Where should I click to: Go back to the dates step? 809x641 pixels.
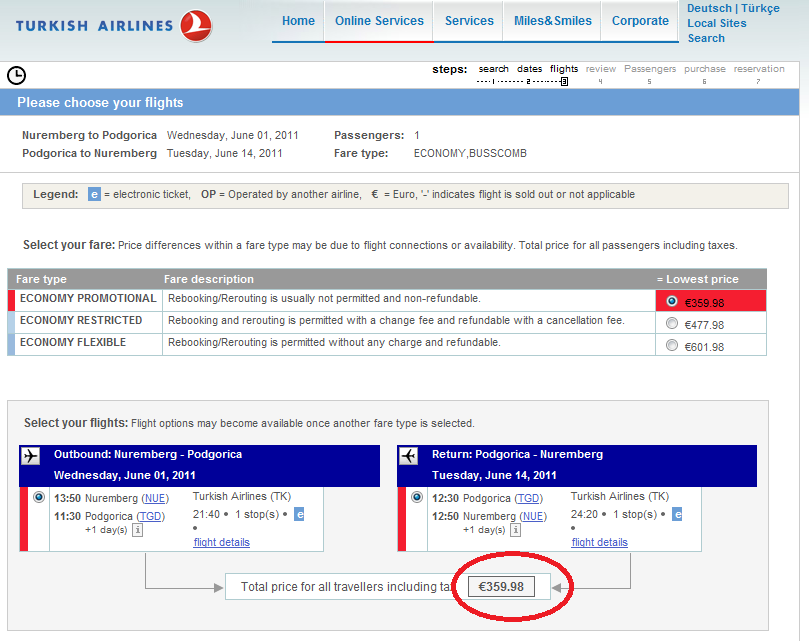[529, 69]
